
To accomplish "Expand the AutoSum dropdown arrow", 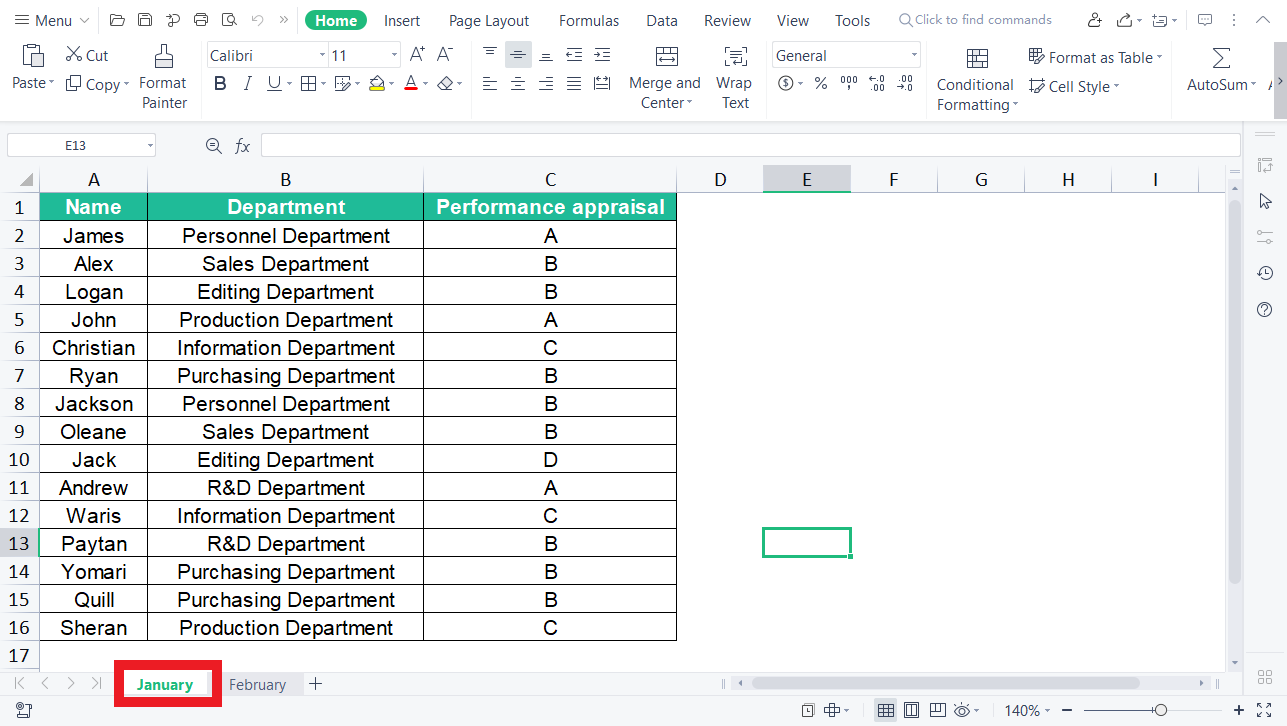I will [1254, 85].
